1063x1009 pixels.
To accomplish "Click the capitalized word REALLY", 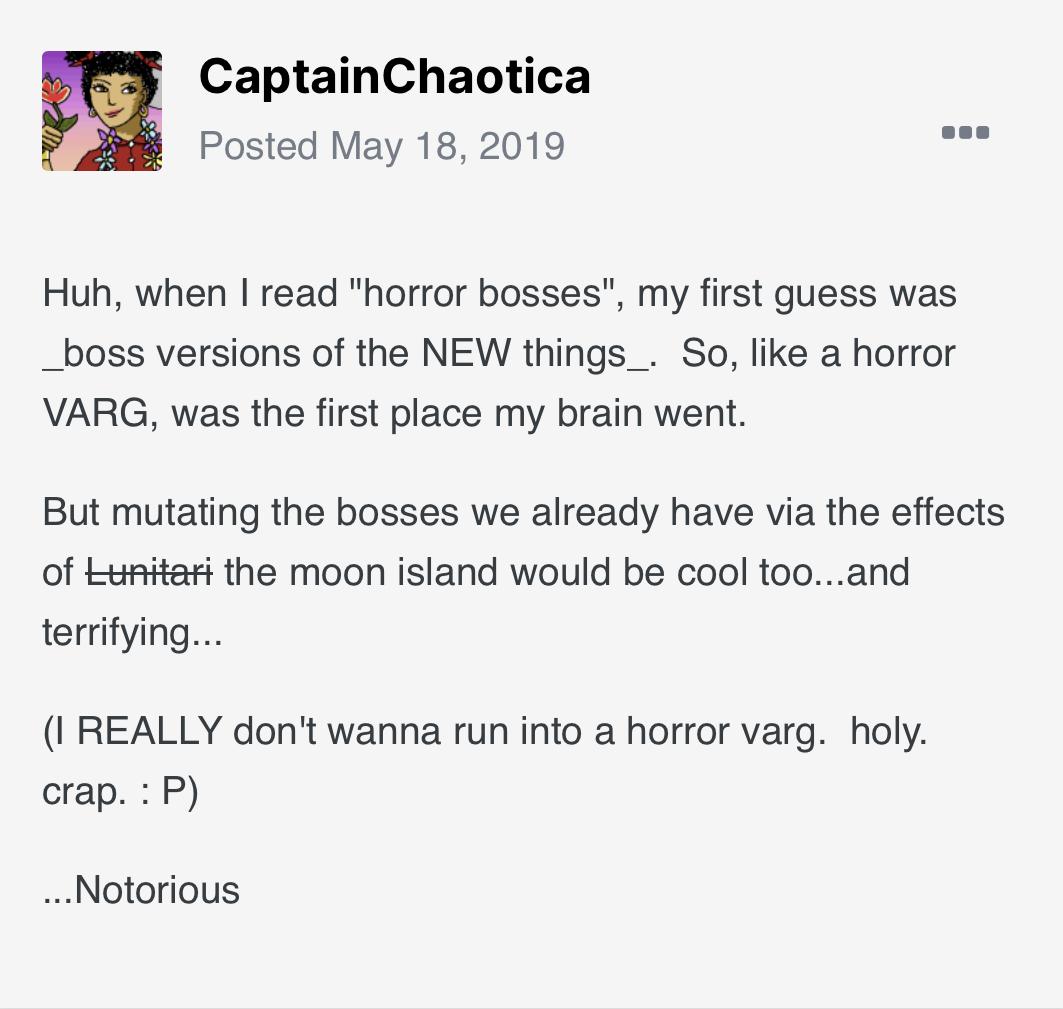I will pyautogui.click(x=149, y=731).
